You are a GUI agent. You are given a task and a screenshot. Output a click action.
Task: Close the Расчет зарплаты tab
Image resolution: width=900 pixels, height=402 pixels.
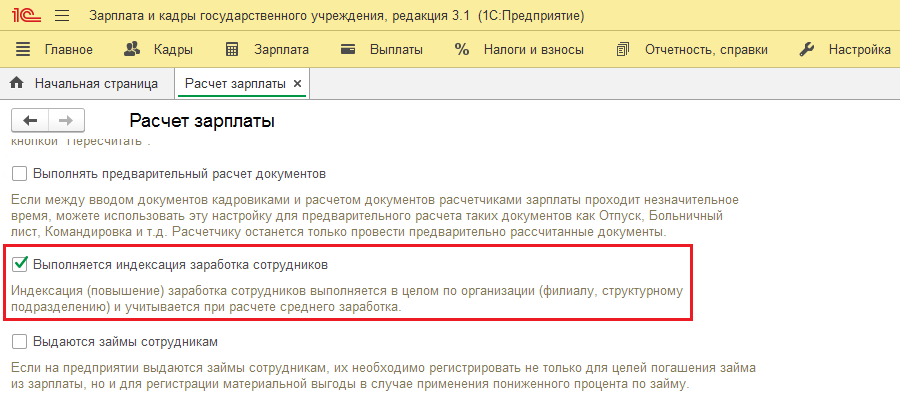(x=297, y=84)
